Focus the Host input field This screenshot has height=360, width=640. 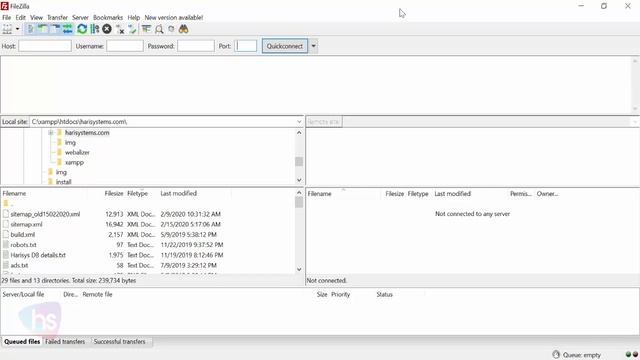tap(45, 46)
